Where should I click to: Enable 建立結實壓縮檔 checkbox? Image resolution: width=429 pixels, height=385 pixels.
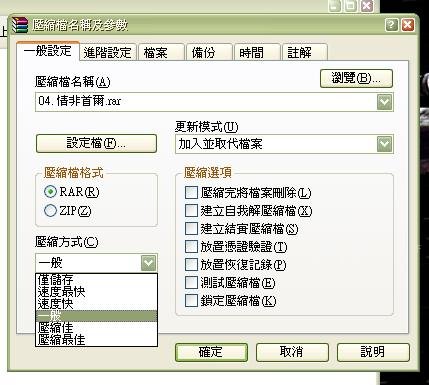tap(191, 229)
